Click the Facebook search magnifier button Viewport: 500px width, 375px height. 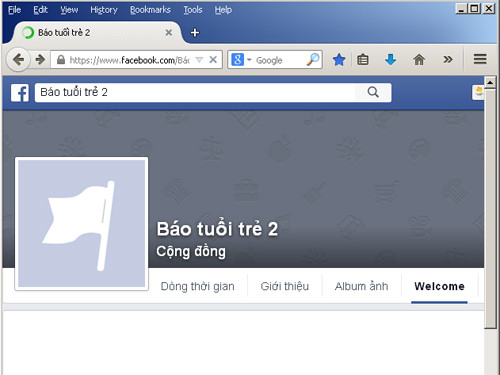(x=373, y=92)
